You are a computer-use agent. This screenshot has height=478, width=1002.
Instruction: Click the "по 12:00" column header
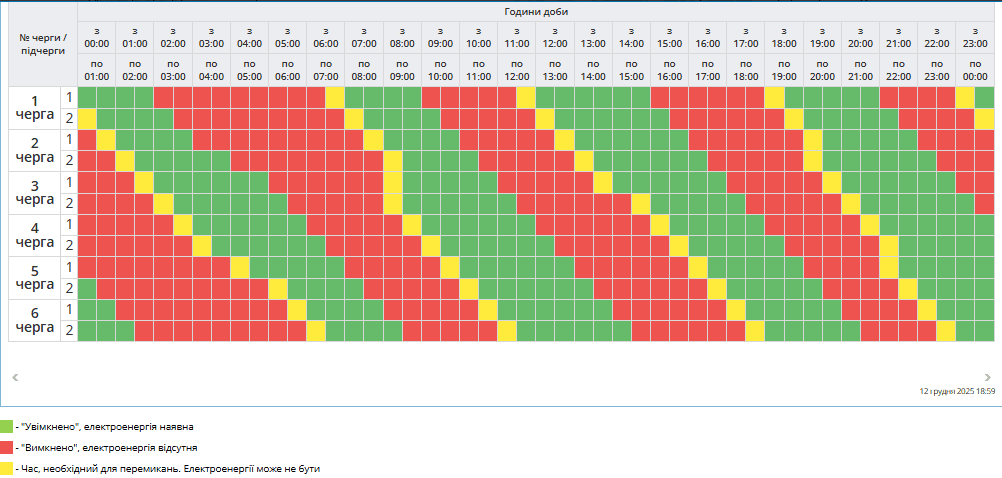(x=516, y=70)
